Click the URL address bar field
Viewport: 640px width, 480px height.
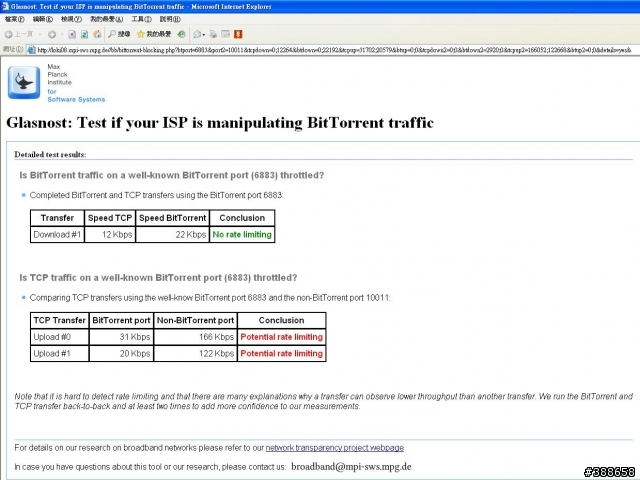pos(334,50)
